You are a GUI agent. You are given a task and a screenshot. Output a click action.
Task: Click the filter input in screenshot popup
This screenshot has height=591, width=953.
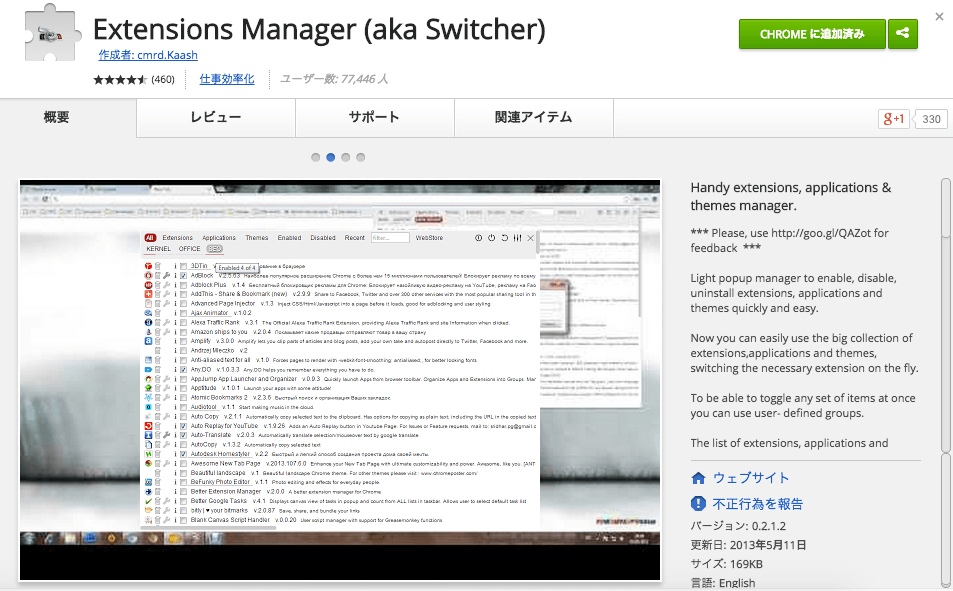(390, 238)
